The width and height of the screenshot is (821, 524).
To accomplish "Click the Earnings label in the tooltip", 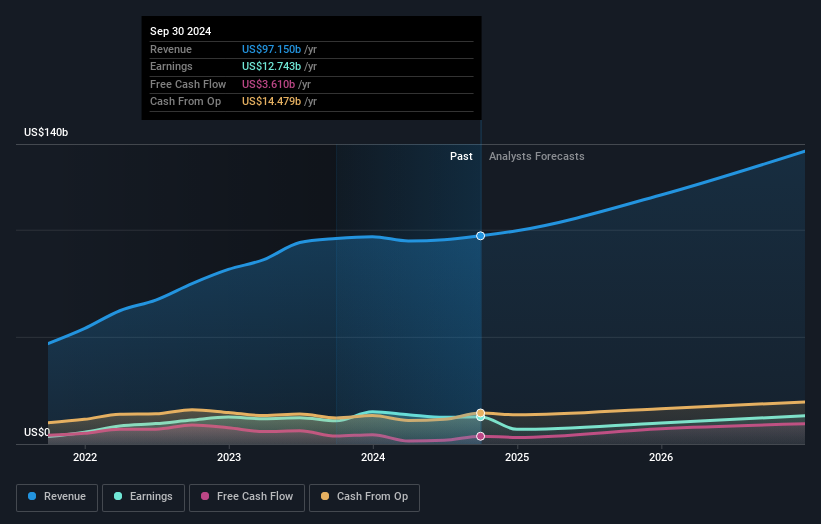I will [171, 66].
